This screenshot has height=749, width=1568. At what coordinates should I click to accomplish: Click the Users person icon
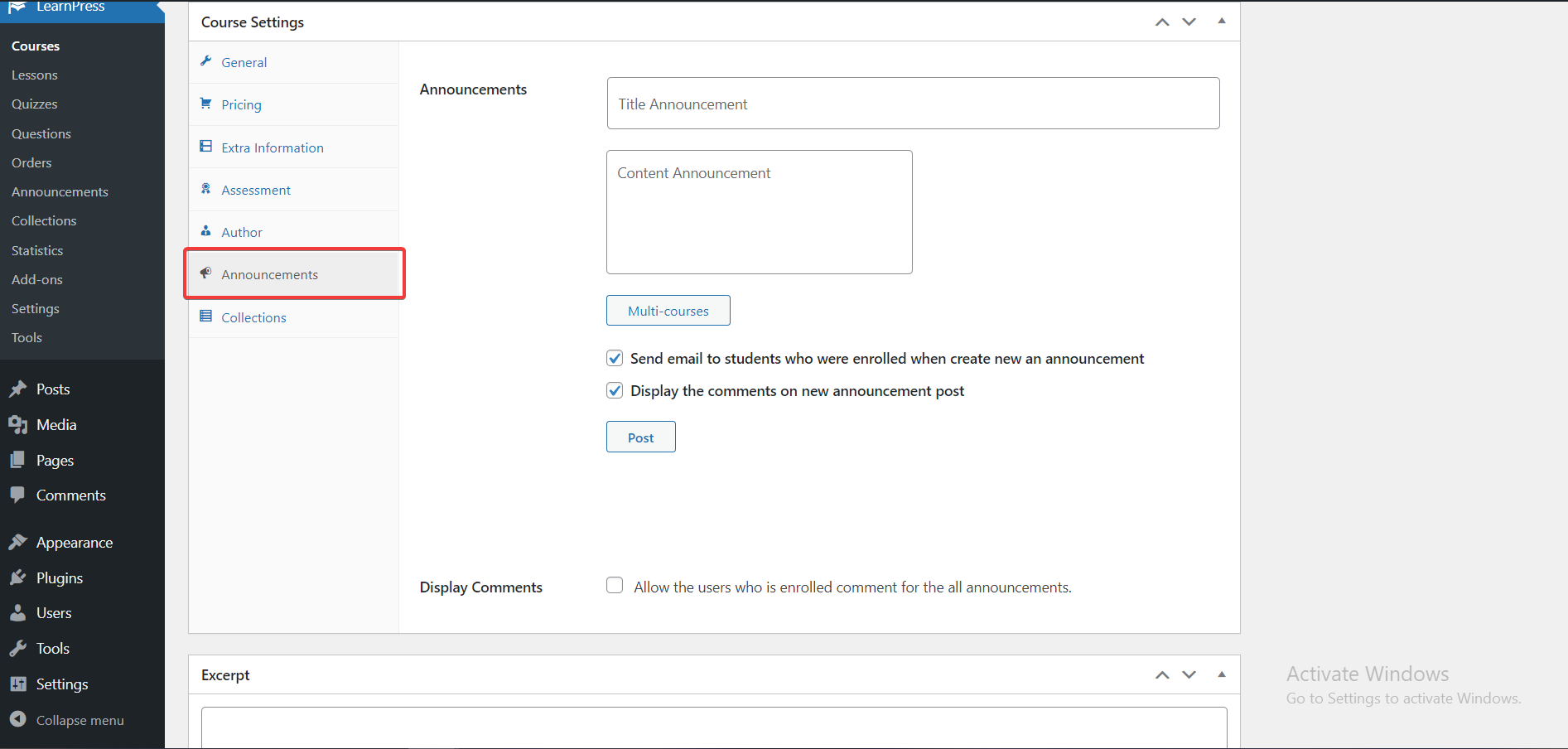click(17, 613)
